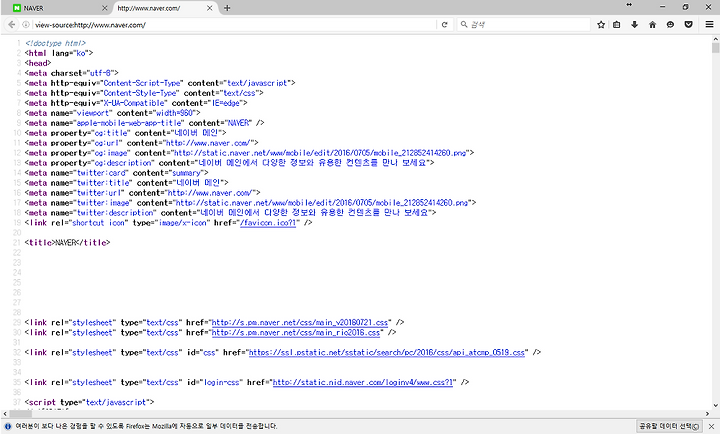The width and height of the screenshot is (720, 434).
Task: Switch to the NAVER tab
Action: click(55, 8)
